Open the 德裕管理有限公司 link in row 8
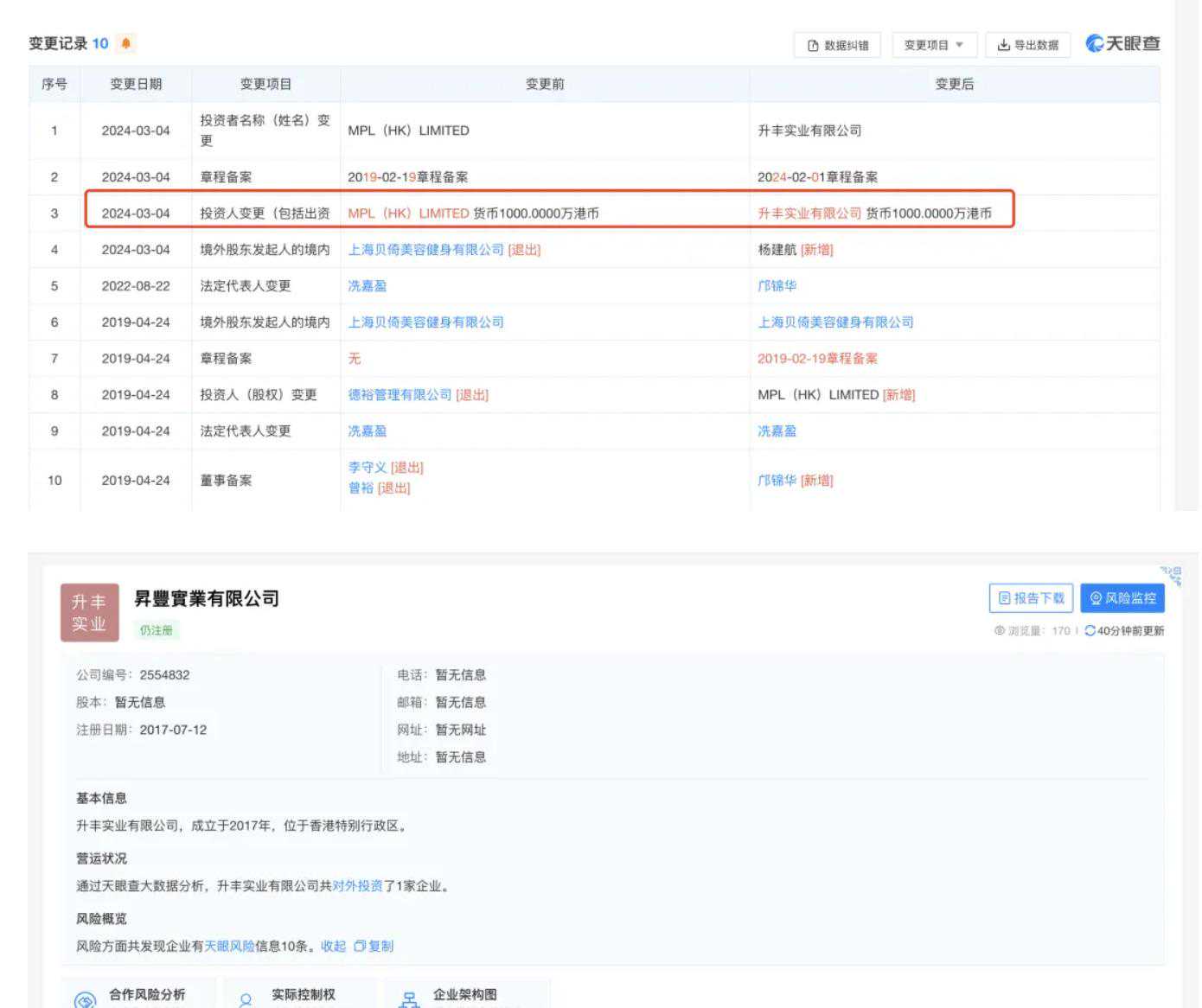The width and height of the screenshot is (1202, 1008). [400, 395]
